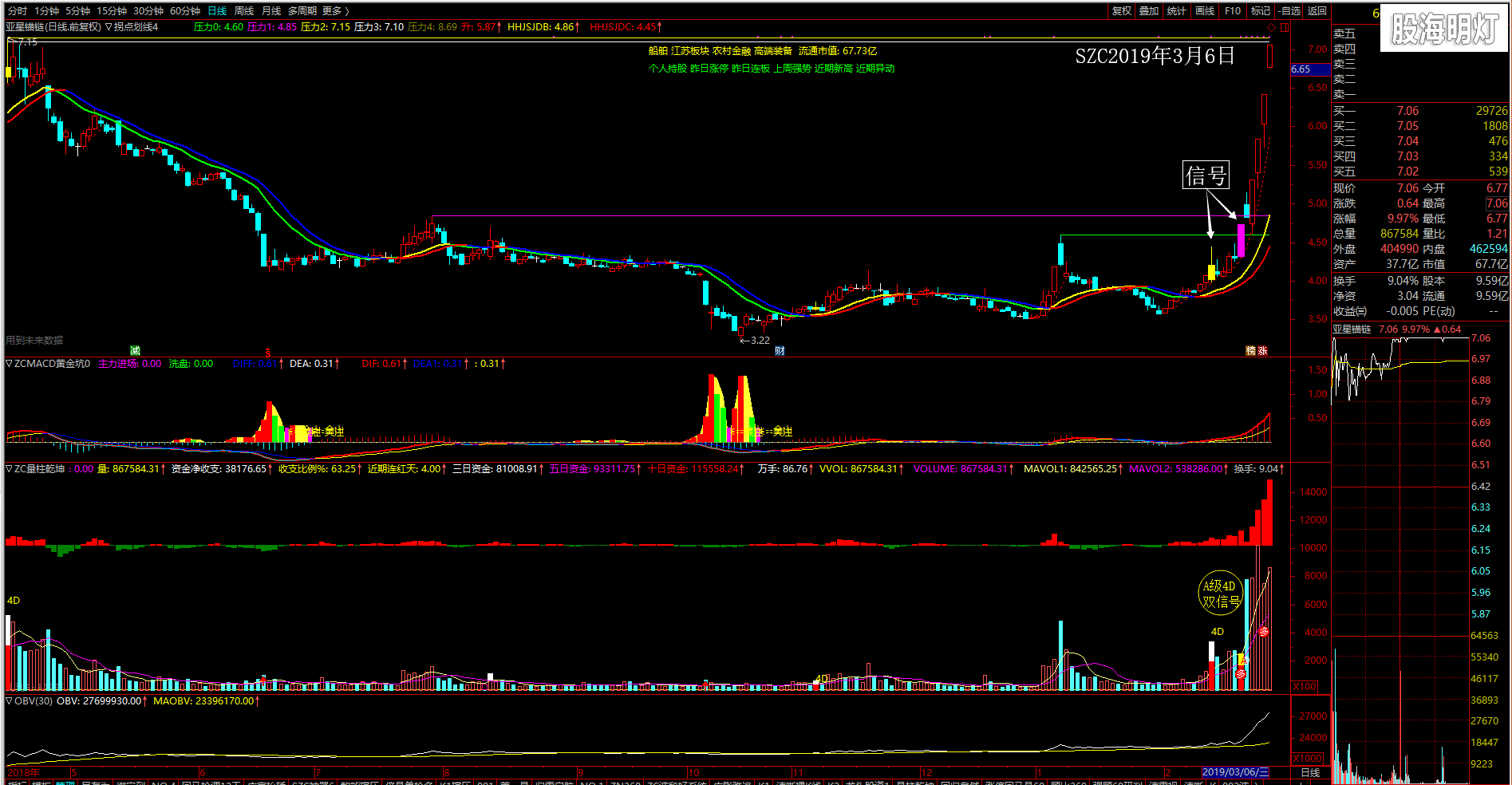The height and width of the screenshot is (785, 1512).
Task: Click the 江苏板块 sector tag
Action: tap(689, 51)
